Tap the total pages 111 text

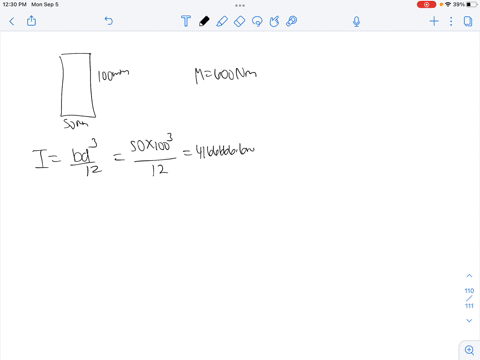(x=469, y=306)
